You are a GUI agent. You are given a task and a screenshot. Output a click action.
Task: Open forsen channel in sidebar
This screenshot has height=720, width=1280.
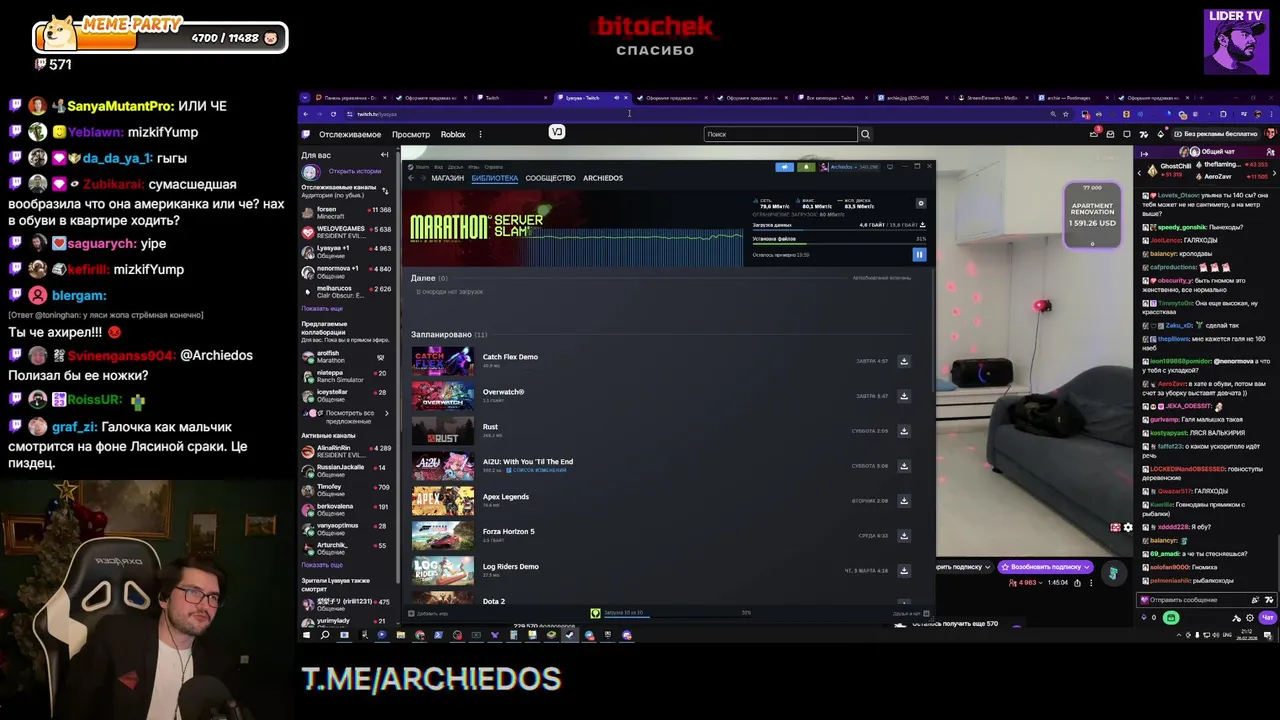(348, 213)
